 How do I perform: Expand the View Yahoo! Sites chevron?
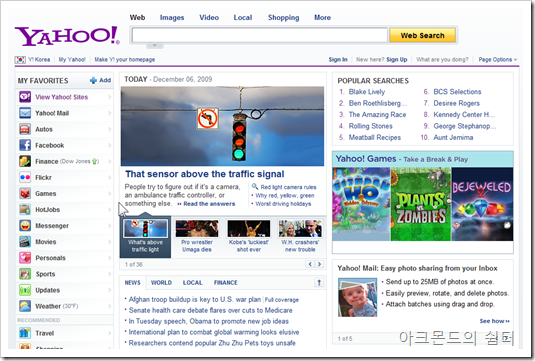click(110, 97)
